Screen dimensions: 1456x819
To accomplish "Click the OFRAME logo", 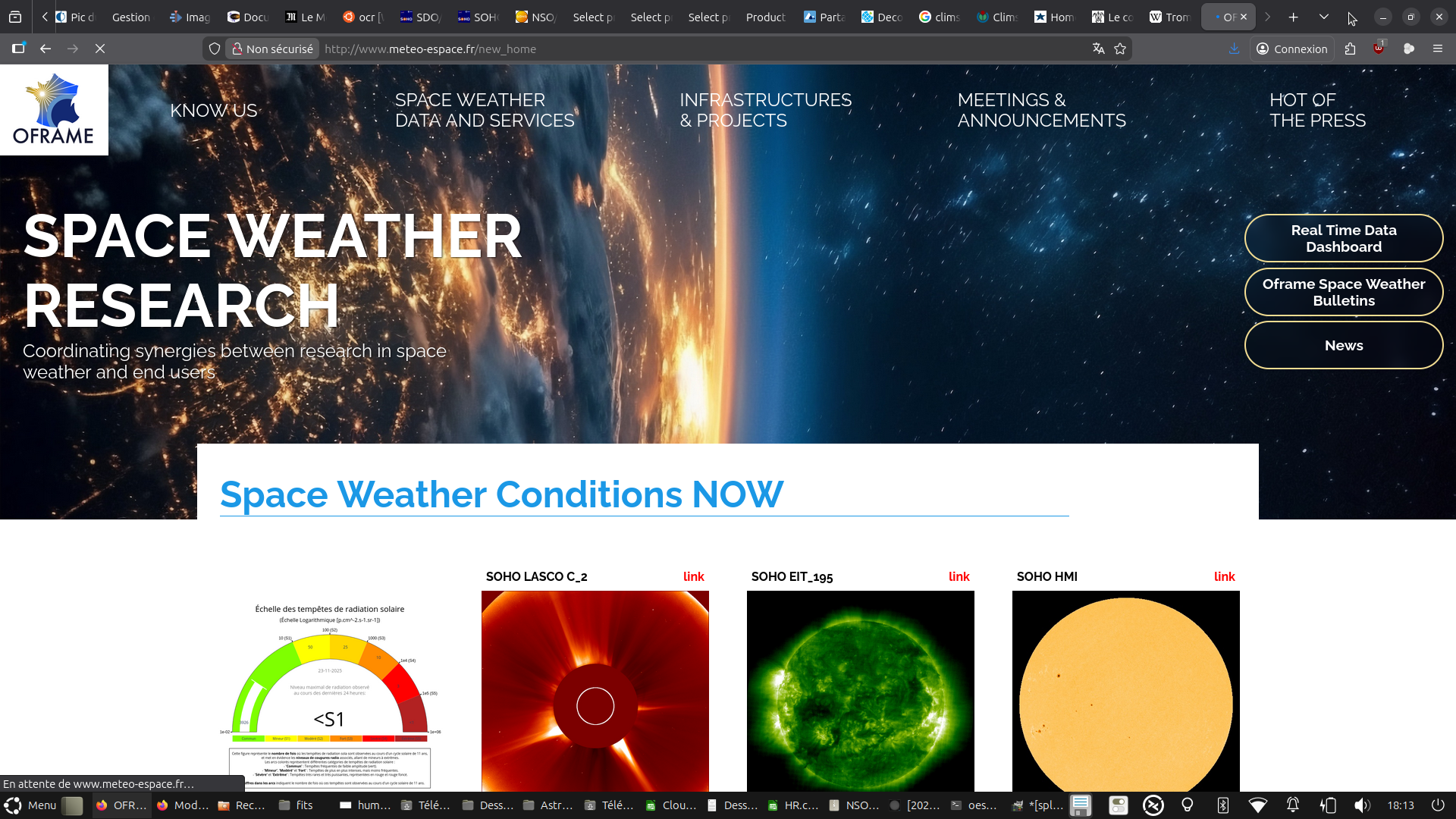I will tap(54, 110).
